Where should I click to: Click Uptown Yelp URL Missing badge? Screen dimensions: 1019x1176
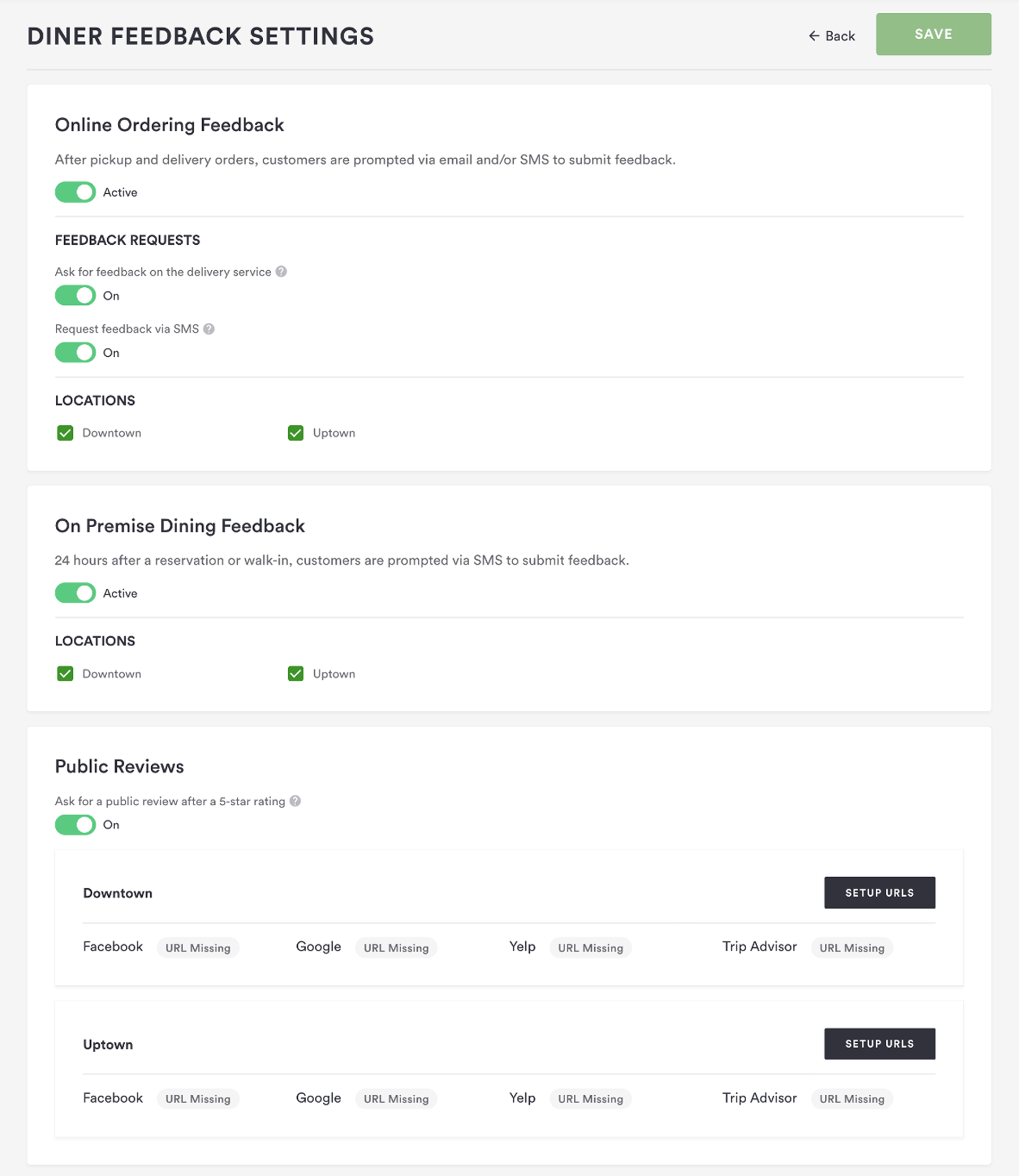(590, 1098)
